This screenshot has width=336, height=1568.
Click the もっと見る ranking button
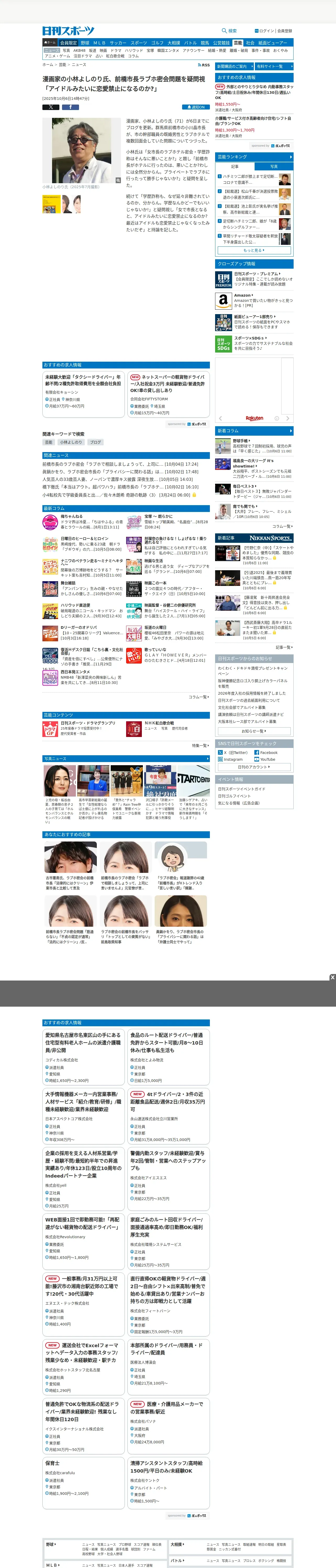254,250
